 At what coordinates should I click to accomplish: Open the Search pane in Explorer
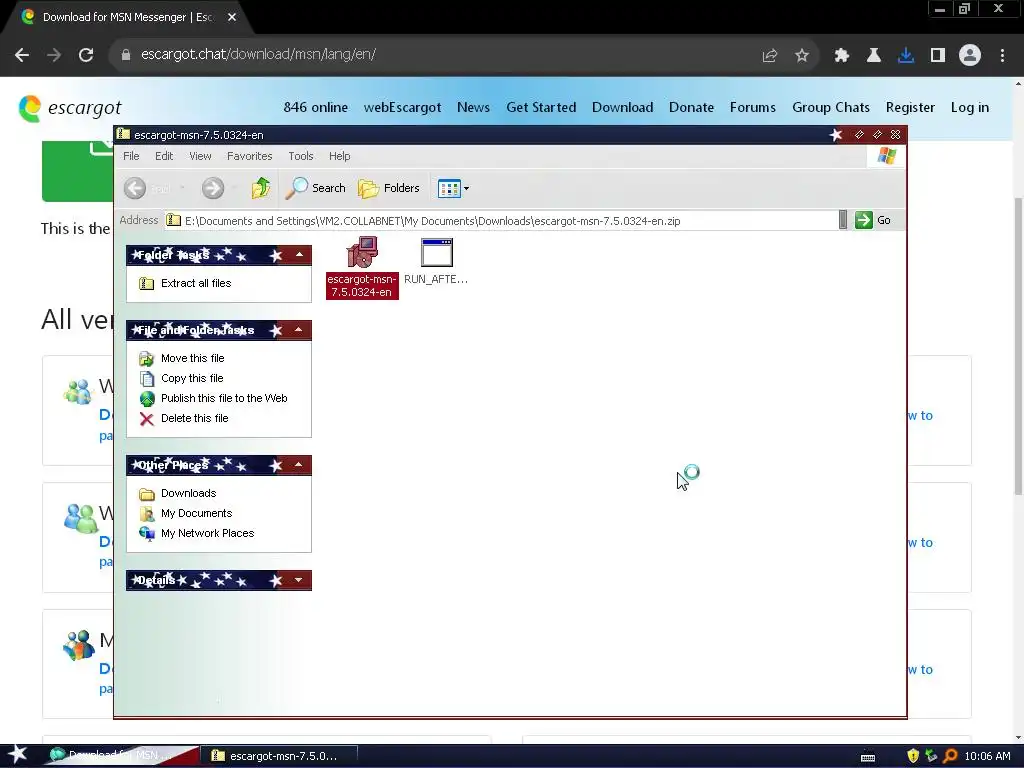coord(315,188)
